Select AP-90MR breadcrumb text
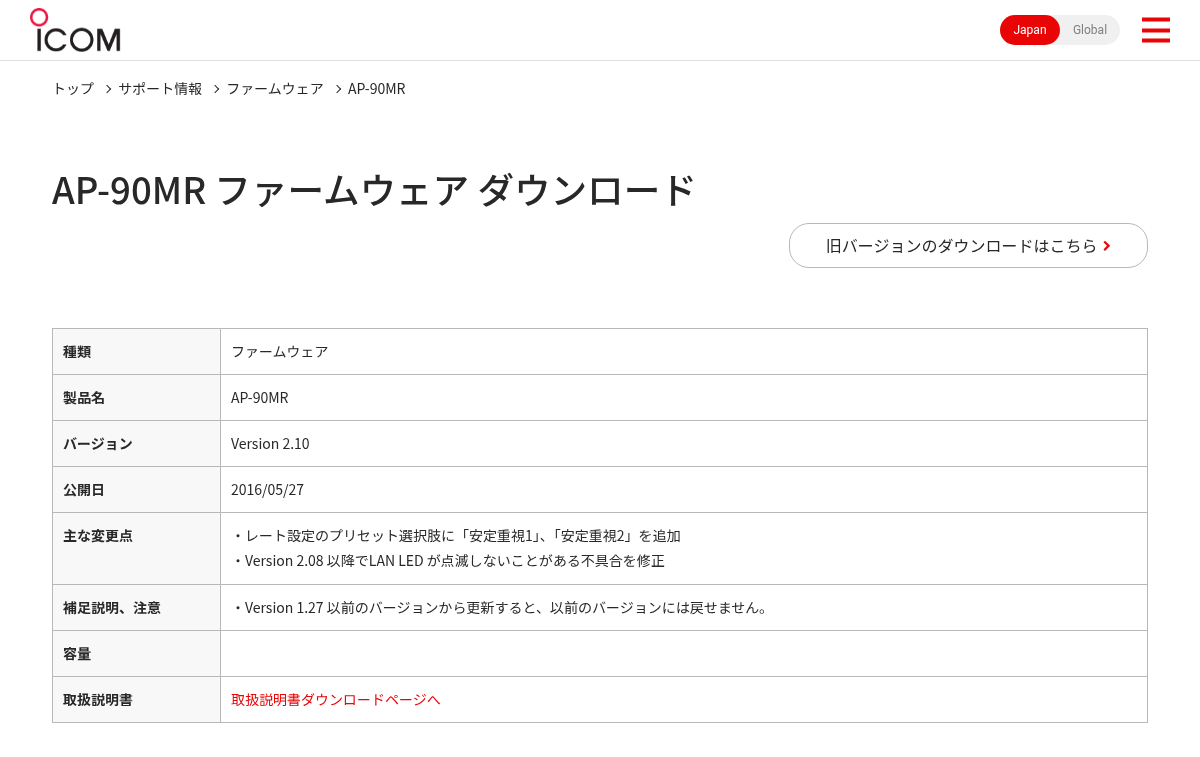1200x757 pixels. pyautogui.click(x=377, y=88)
